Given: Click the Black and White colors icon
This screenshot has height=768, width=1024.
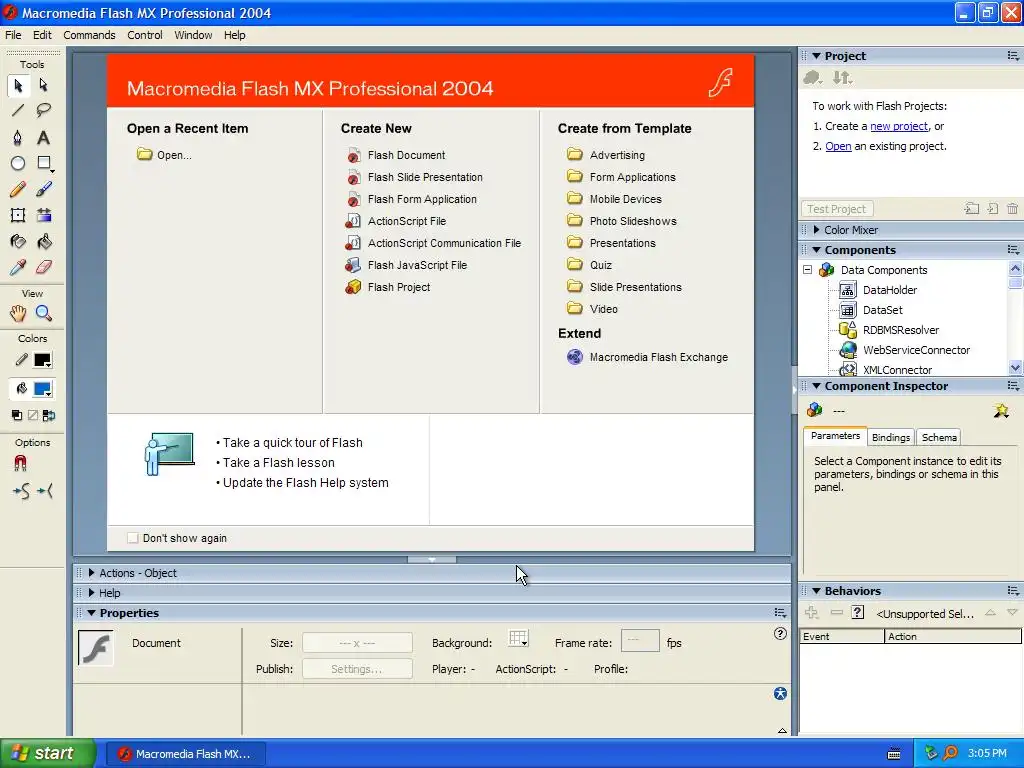Looking at the screenshot, I should [17, 415].
